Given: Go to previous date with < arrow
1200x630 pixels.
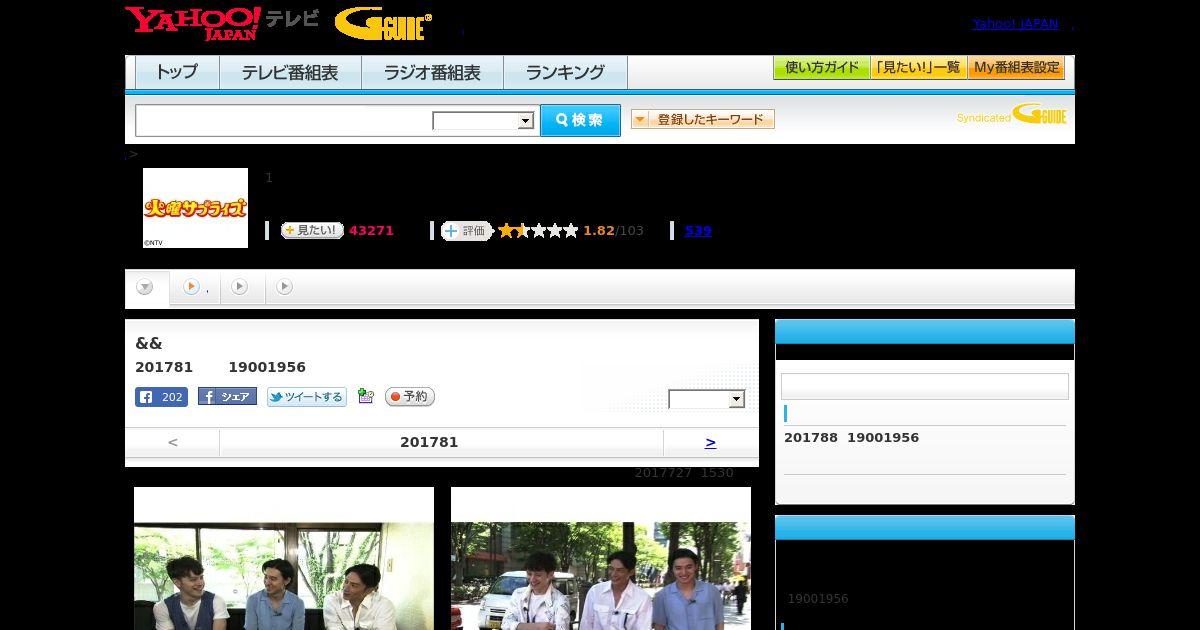Looking at the screenshot, I should (173, 442).
